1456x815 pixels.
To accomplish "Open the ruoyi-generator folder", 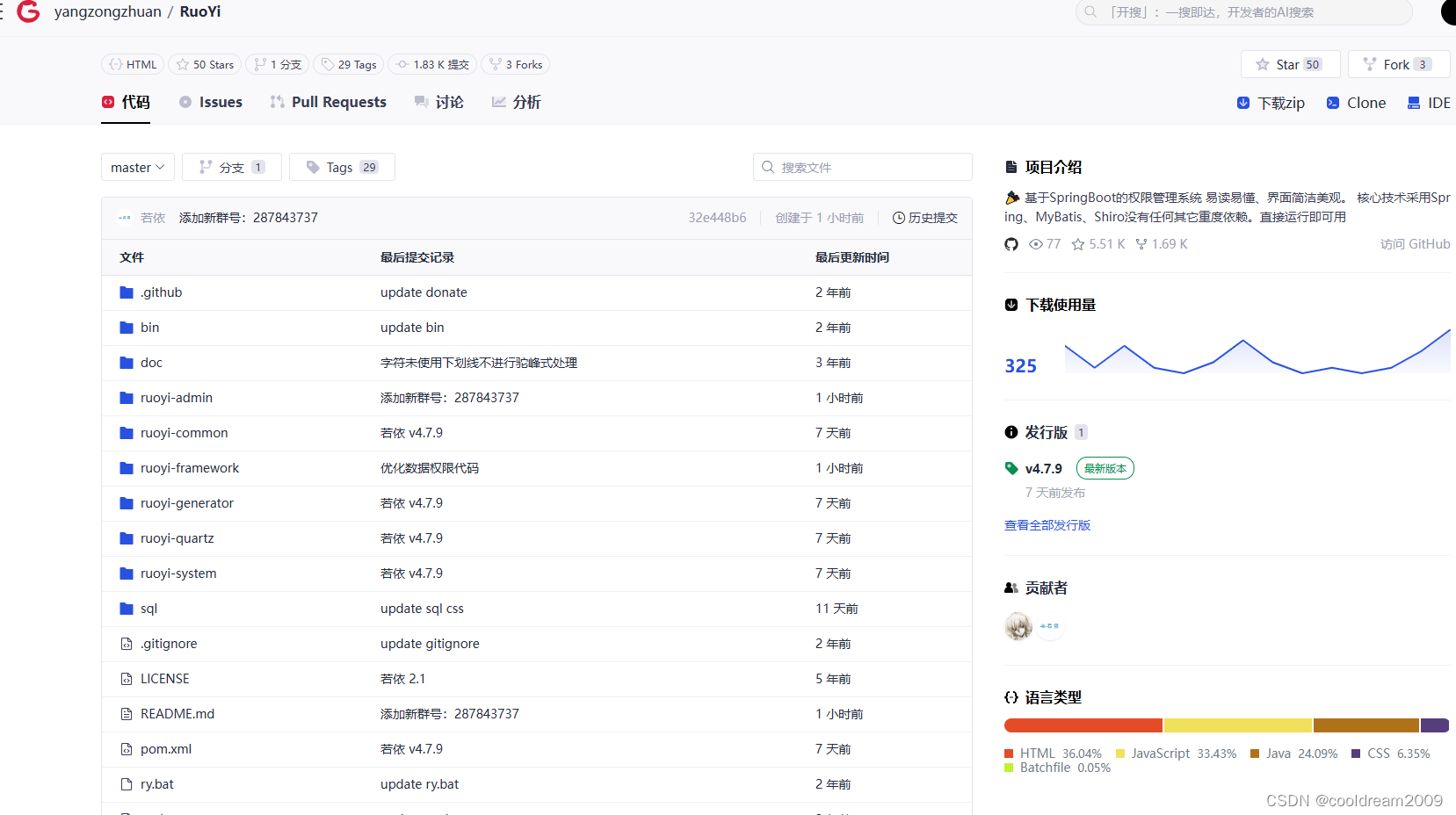I will click(x=187, y=503).
